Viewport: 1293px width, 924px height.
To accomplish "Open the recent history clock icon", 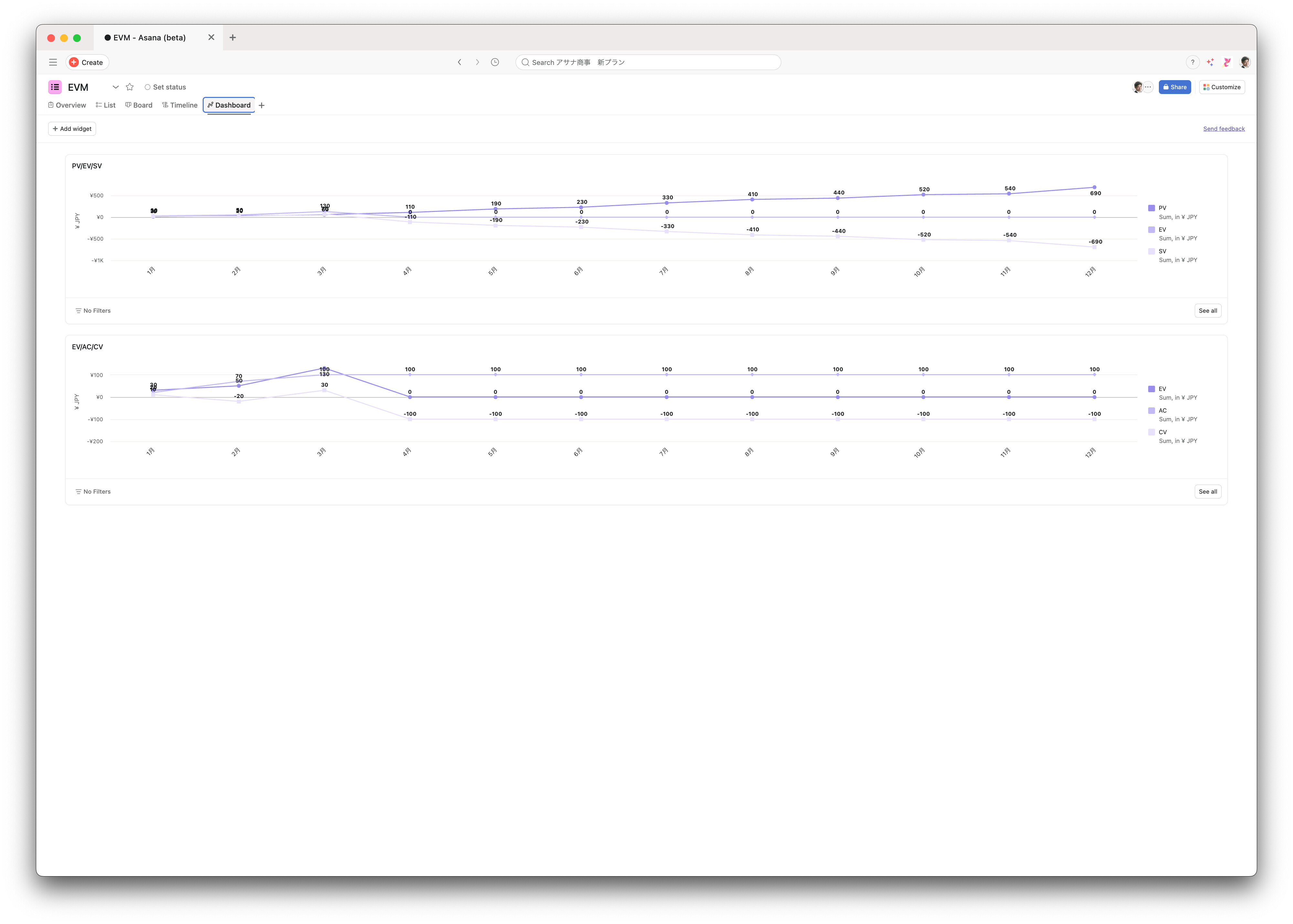I will tap(495, 63).
